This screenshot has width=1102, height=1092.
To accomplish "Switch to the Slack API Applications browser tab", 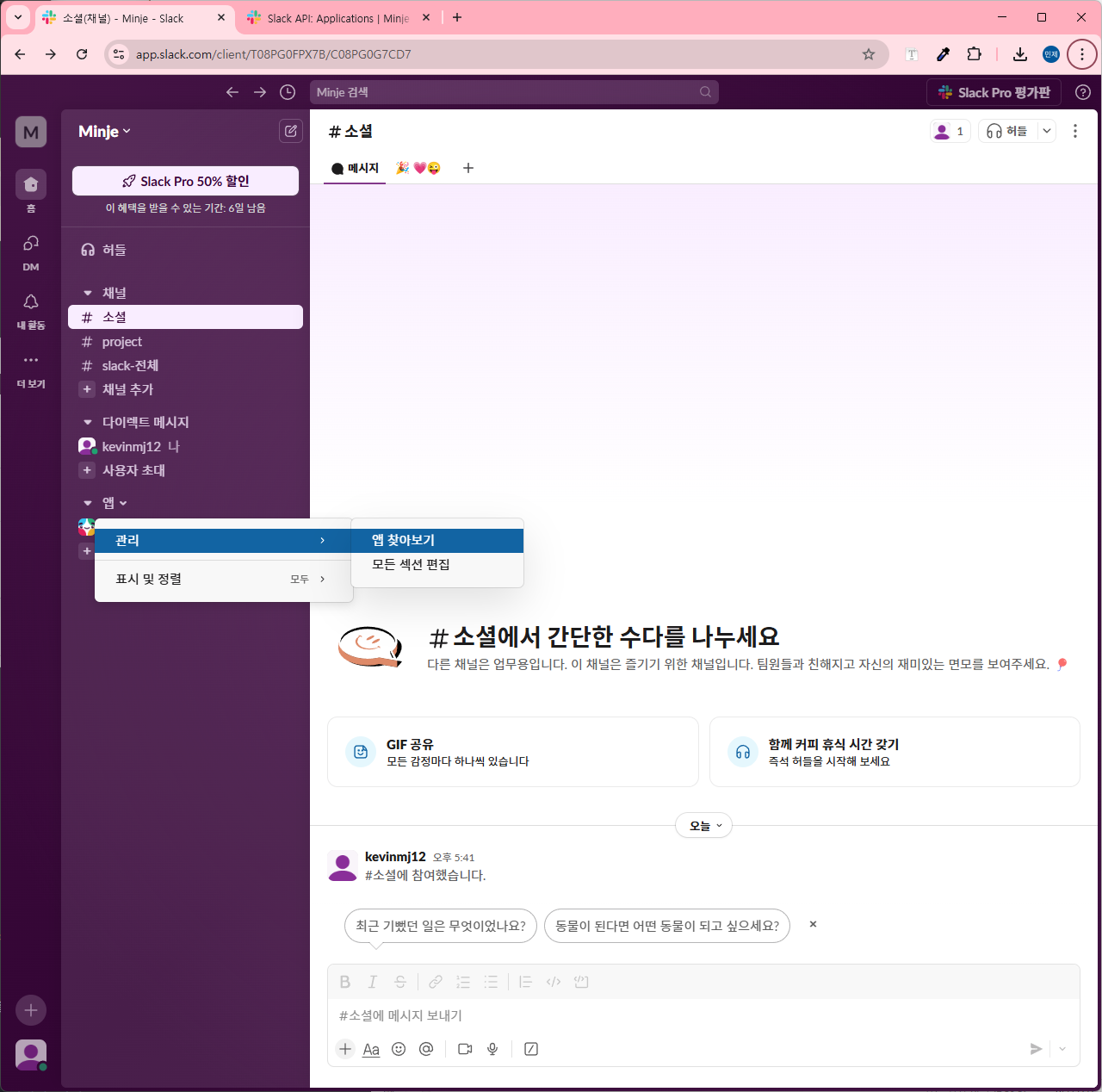I will pos(337,18).
